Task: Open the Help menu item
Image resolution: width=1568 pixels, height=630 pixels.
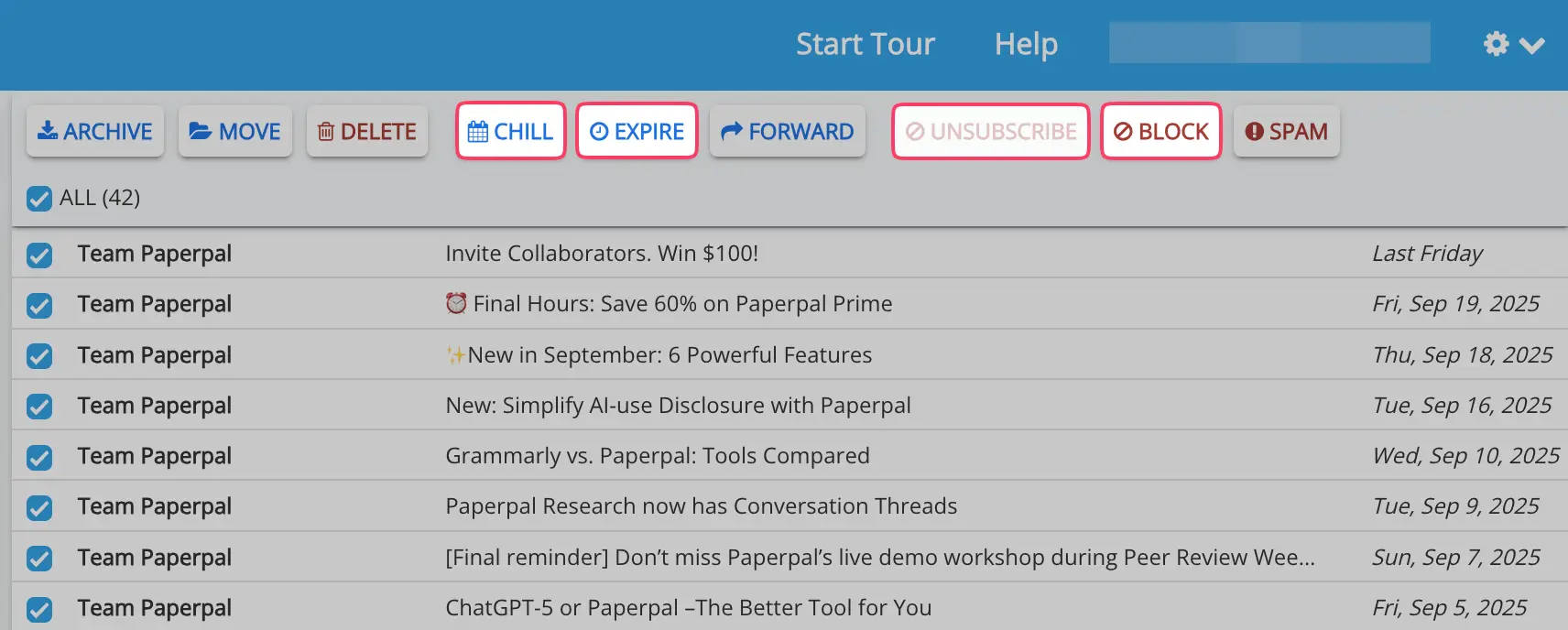Action: pyautogui.click(x=1026, y=44)
